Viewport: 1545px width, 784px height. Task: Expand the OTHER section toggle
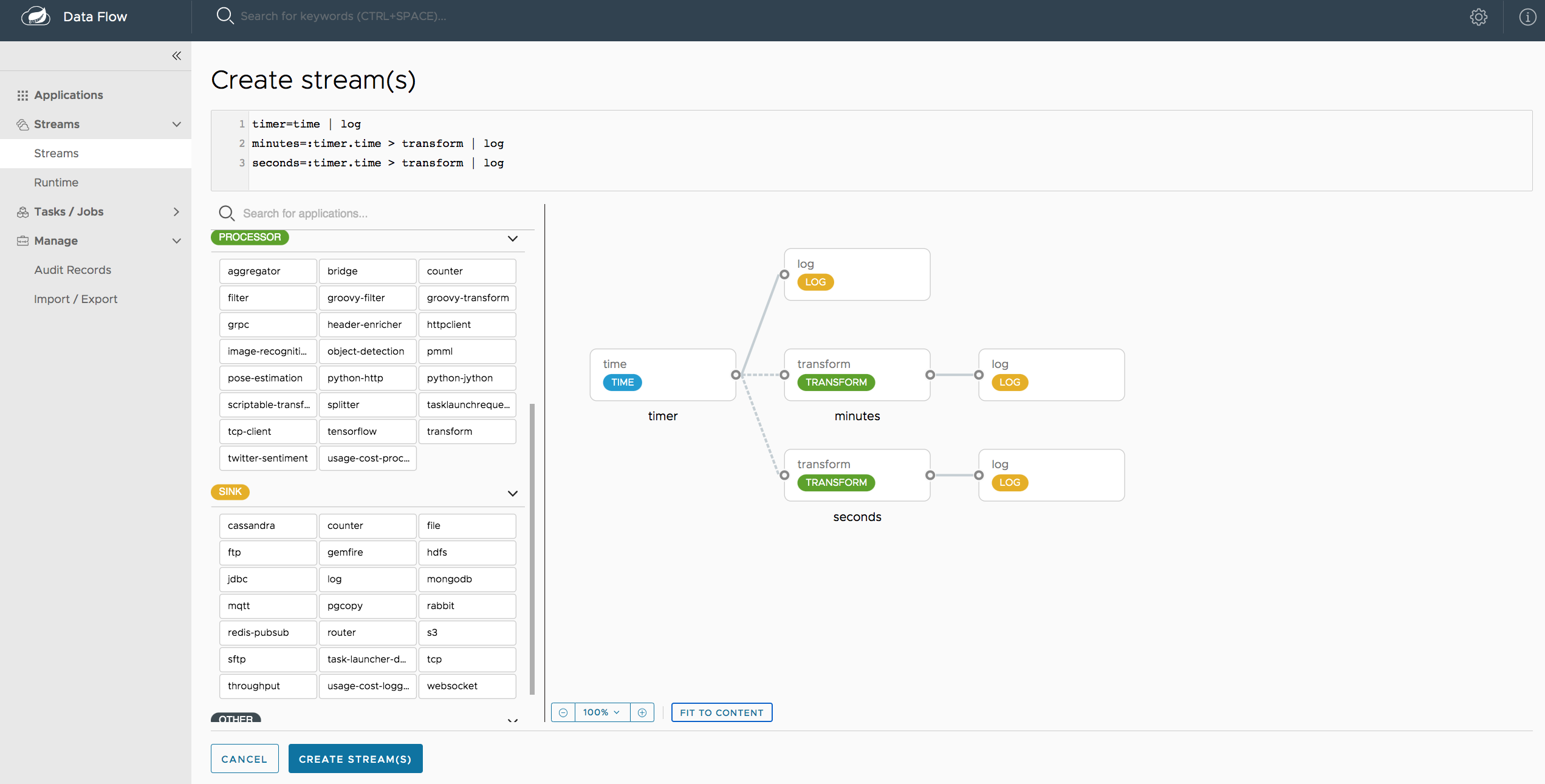tap(511, 719)
